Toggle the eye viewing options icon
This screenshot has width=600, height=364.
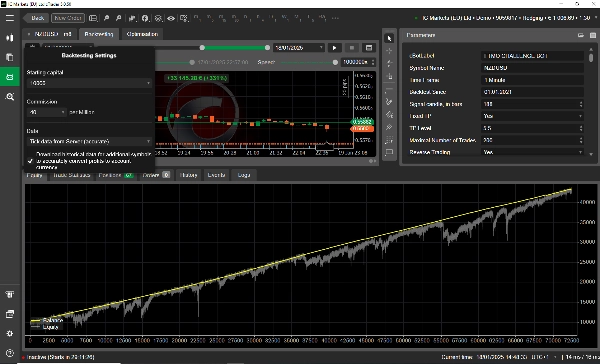click(171, 18)
